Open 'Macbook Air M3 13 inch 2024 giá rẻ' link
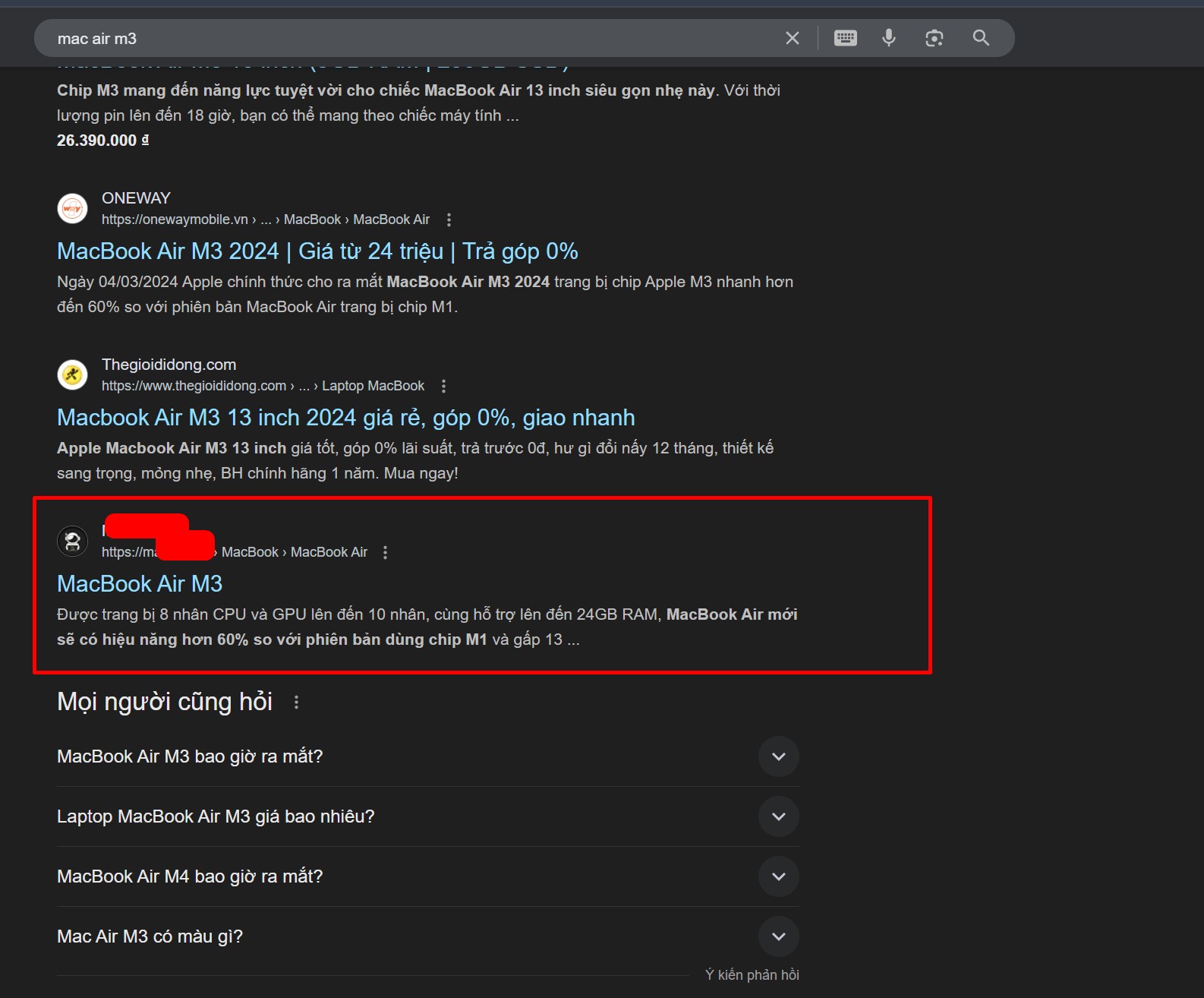1204x998 pixels. click(345, 418)
